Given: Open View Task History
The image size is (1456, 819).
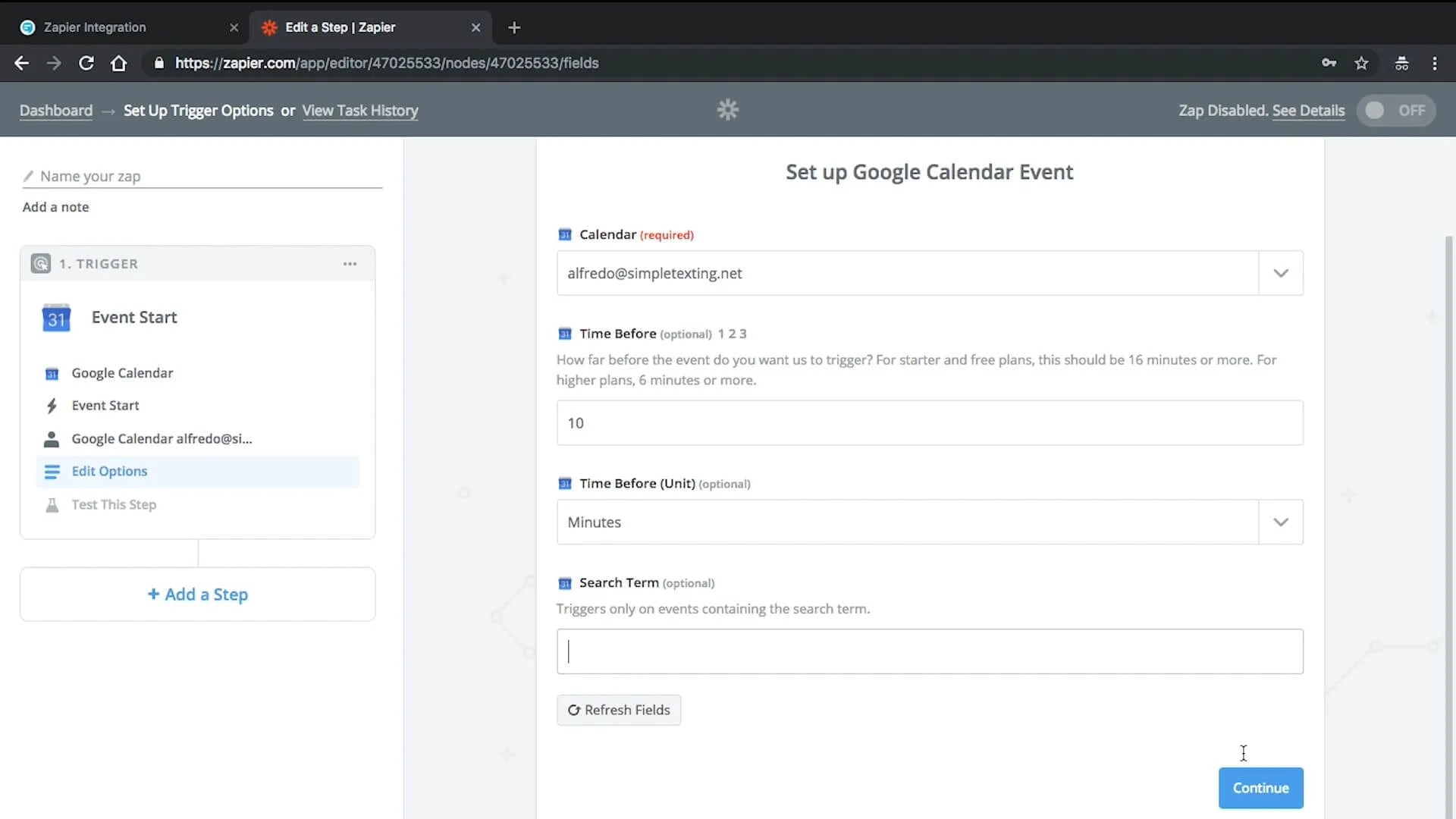Looking at the screenshot, I should (359, 110).
